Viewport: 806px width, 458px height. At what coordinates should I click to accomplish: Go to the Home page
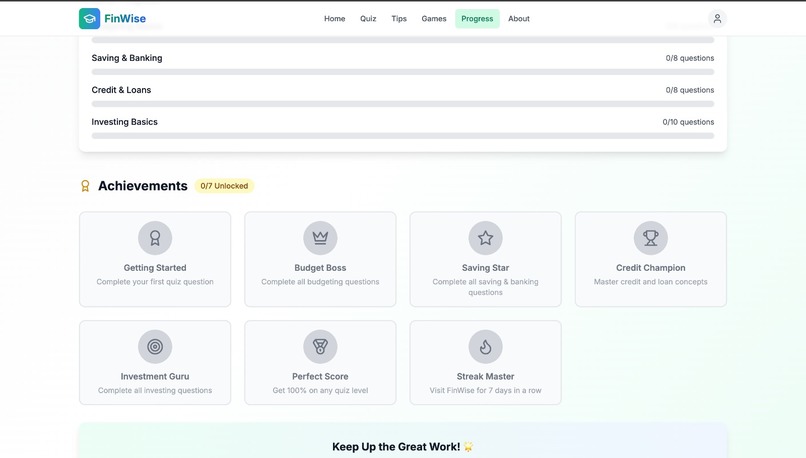pos(335,19)
